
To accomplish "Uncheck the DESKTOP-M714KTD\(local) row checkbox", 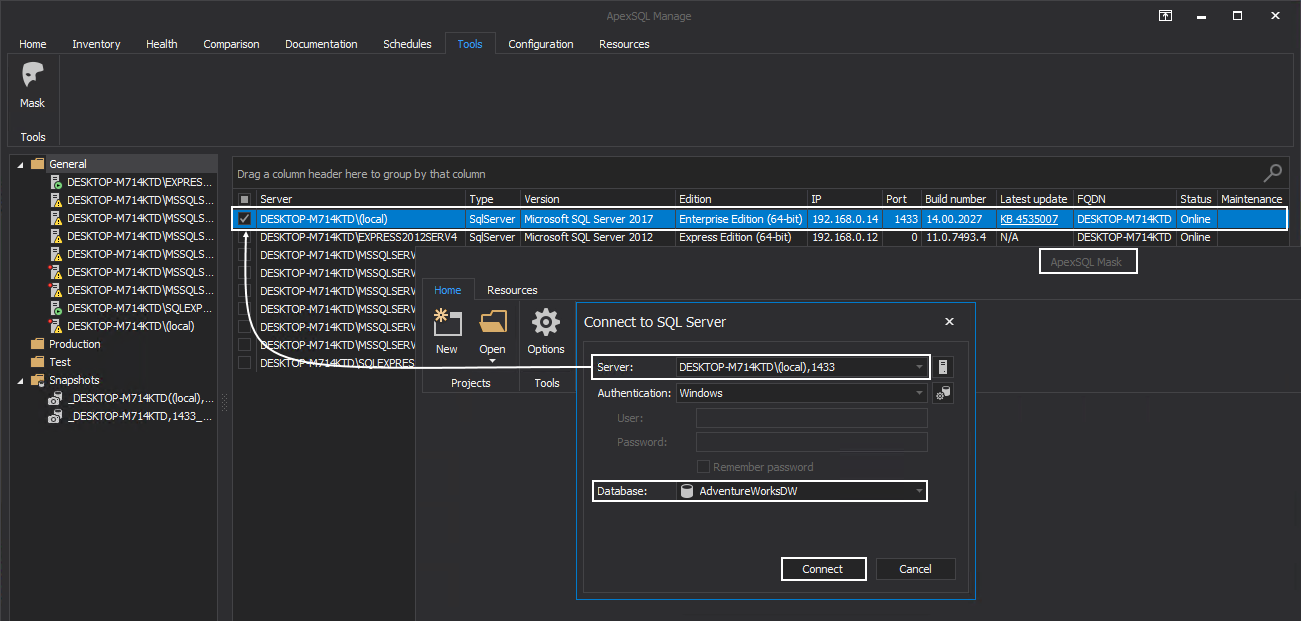I will [245, 219].
